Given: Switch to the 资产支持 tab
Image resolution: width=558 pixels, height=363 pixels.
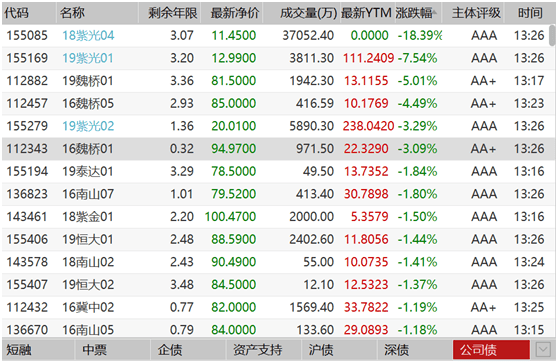Looking at the screenshot, I should pos(264,350).
